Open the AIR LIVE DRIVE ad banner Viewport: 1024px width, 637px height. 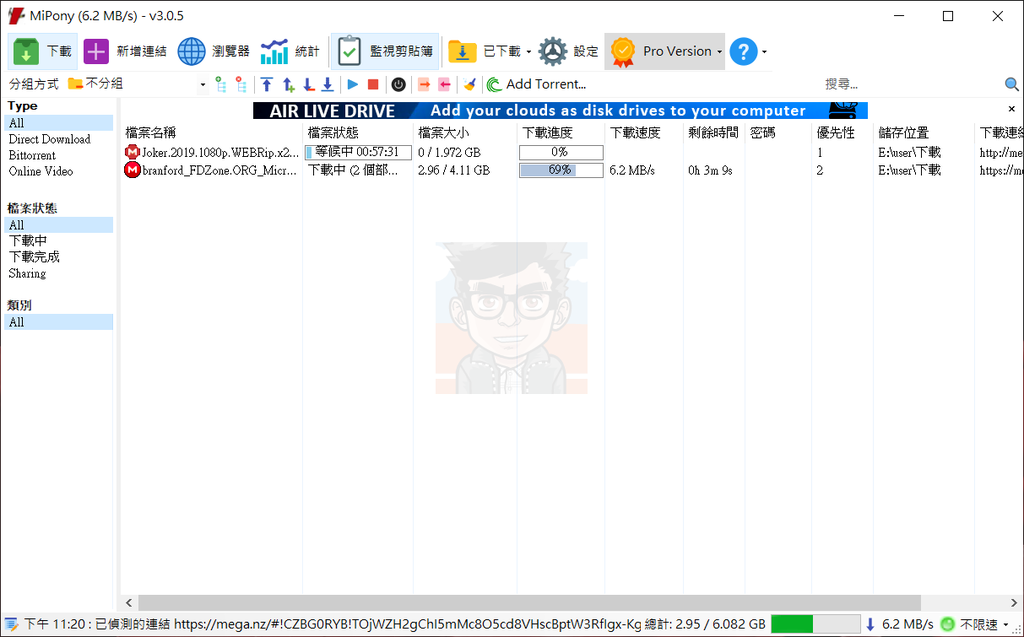[x=560, y=110]
